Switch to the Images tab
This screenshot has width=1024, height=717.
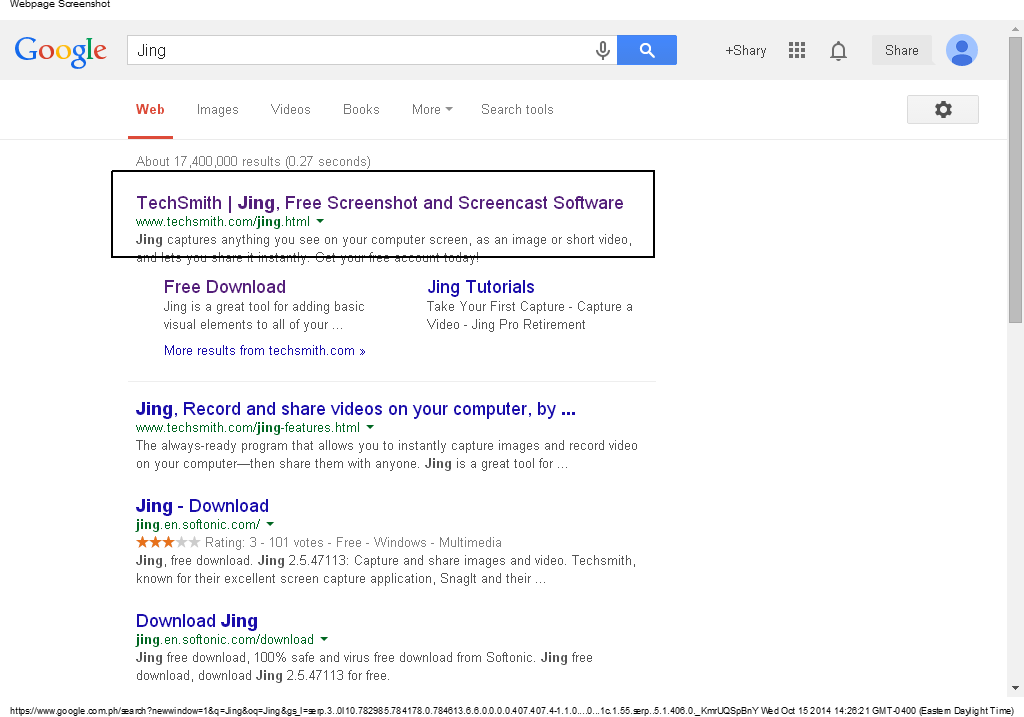[x=217, y=110]
